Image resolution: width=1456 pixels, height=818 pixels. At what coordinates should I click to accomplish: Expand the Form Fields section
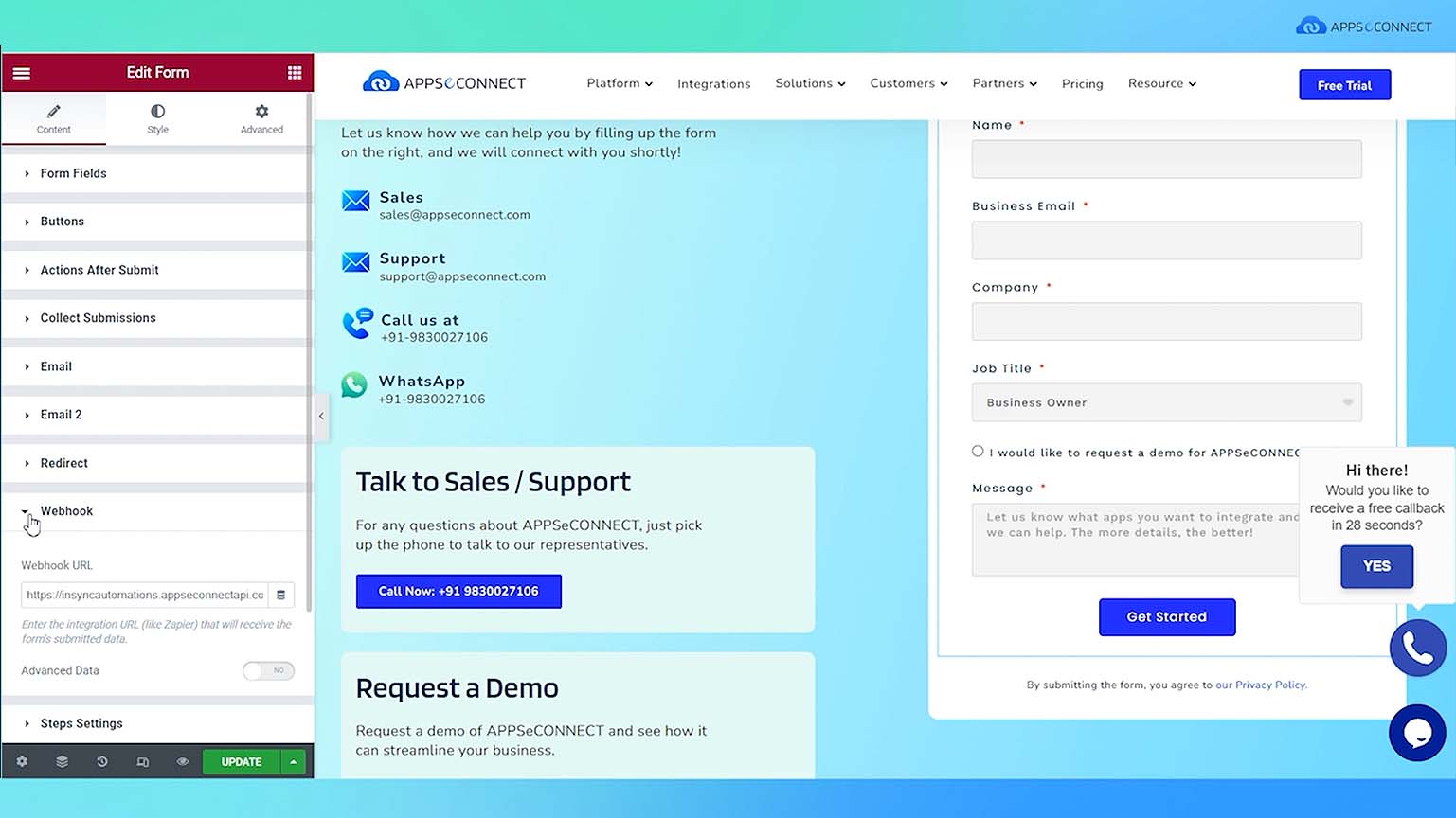point(157,173)
